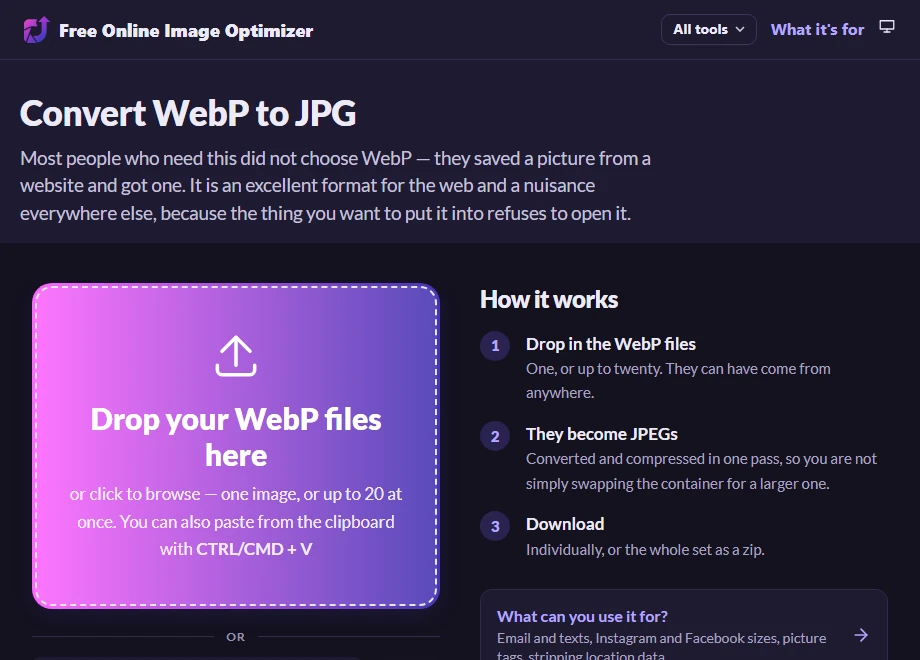Image resolution: width=920 pixels, height=660 pixels.
Task: Open the What it's for link
Action: coord(817,29)
